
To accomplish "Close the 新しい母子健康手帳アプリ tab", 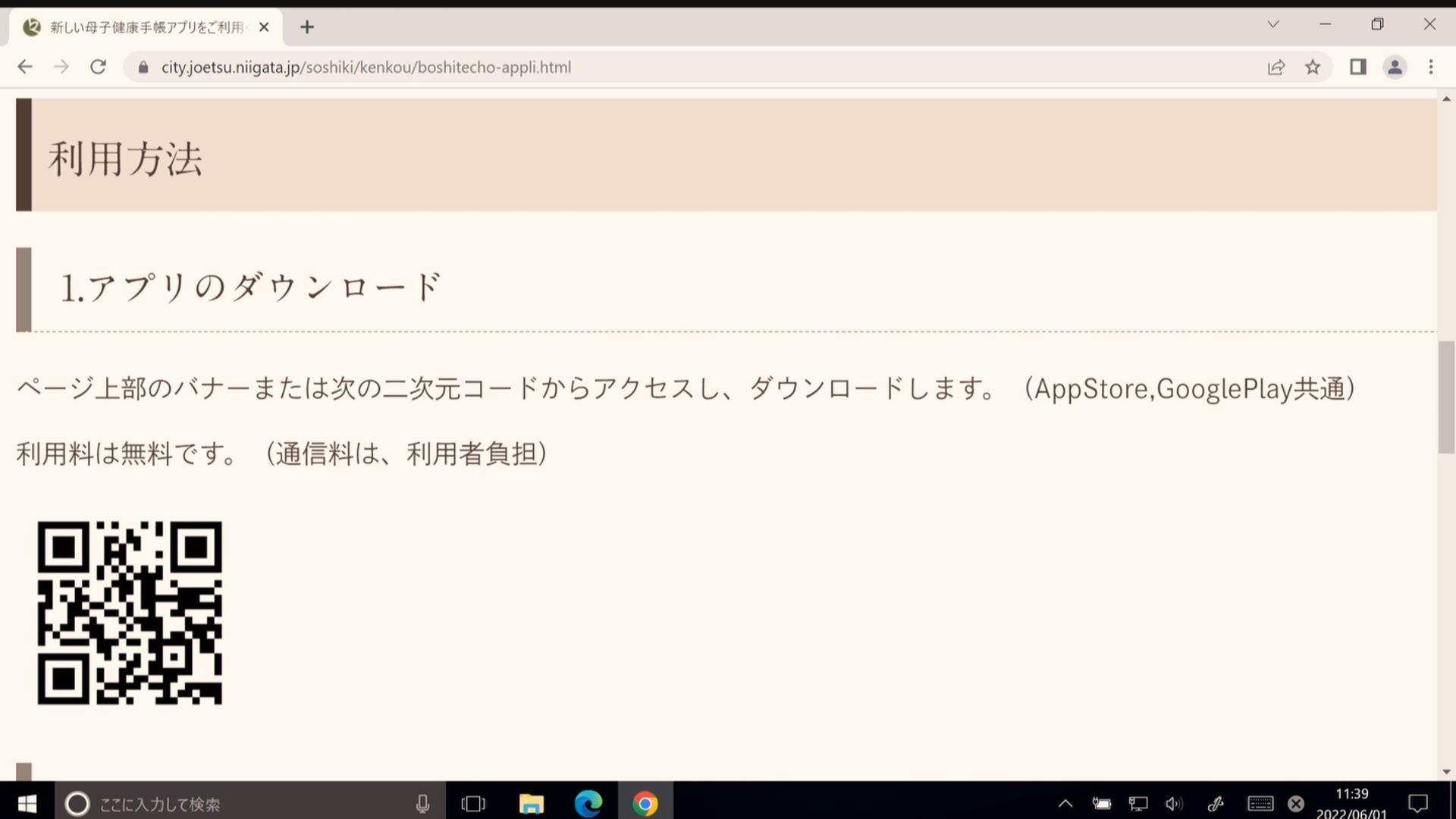I will click(264, 27).
